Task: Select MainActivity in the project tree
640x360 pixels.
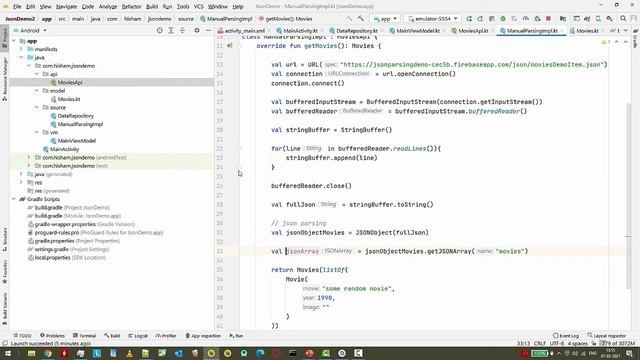Action: tap(64, 149)
